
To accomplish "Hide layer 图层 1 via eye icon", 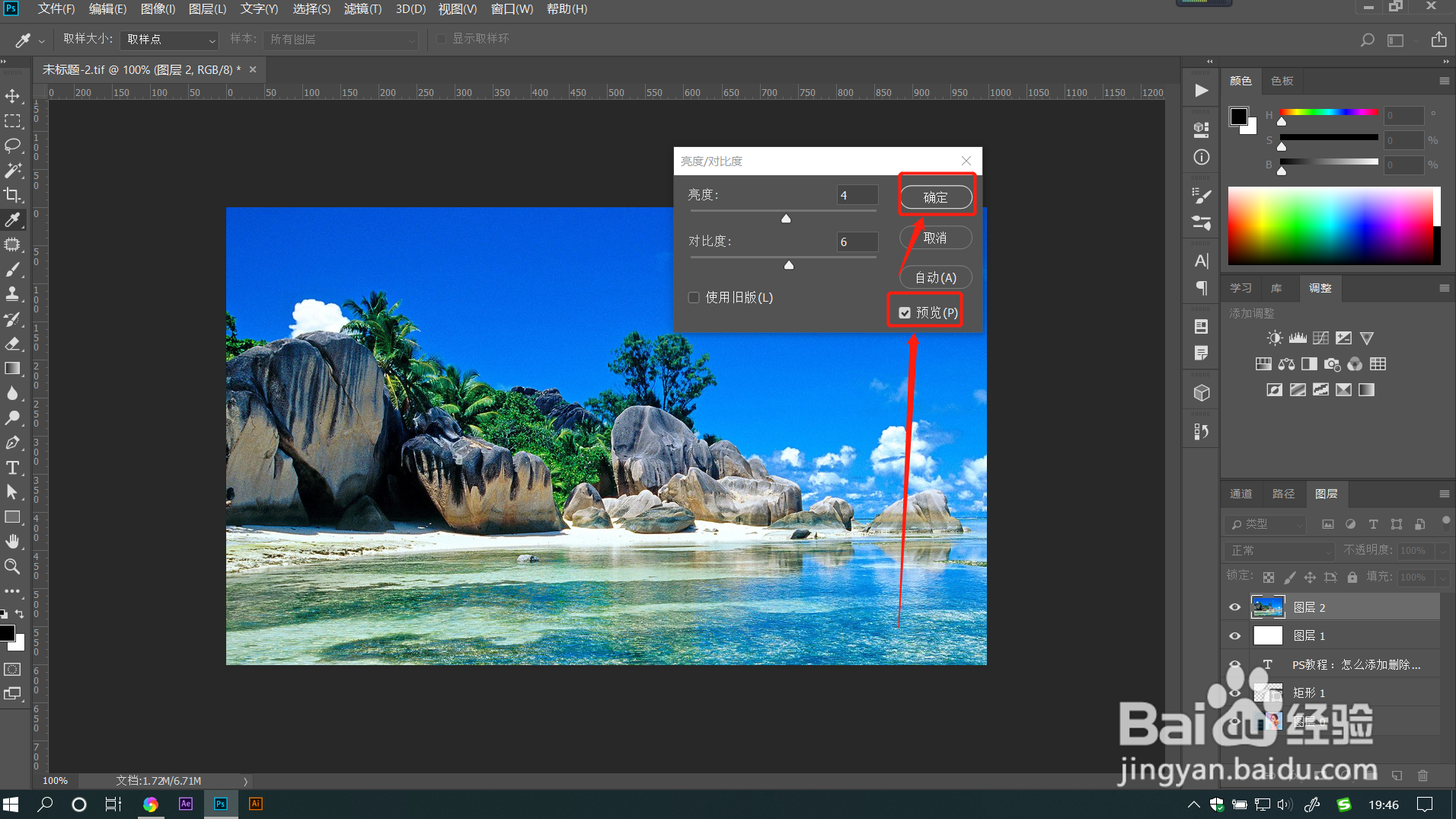I will (1235, 635).
